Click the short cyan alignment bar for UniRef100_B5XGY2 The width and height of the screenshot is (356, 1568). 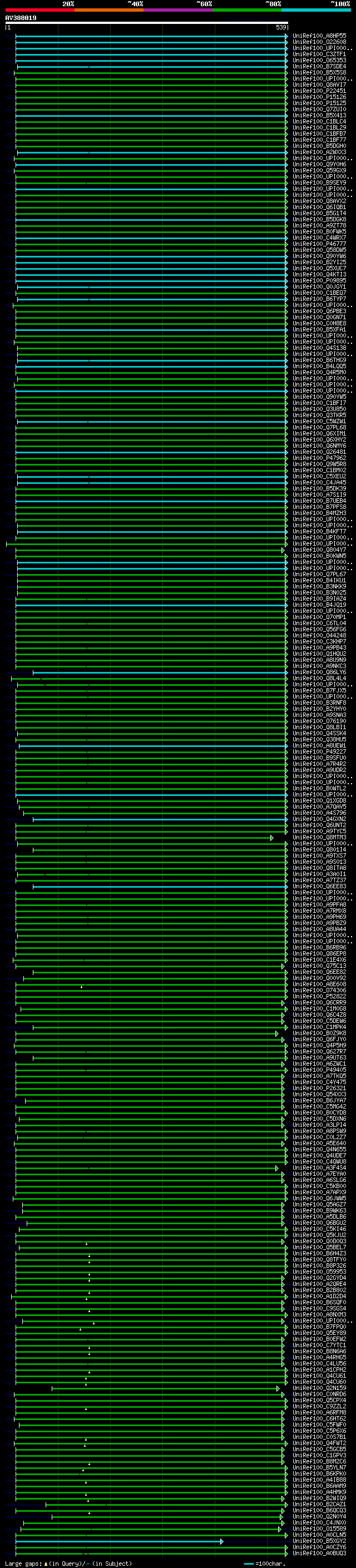tap(119, 1541)
